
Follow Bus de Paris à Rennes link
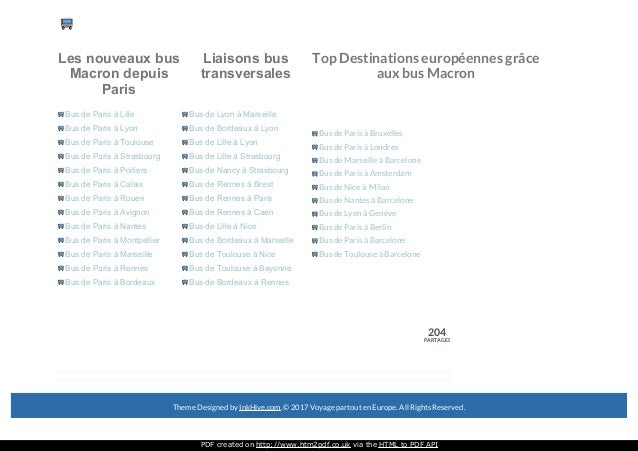[107, 268]
